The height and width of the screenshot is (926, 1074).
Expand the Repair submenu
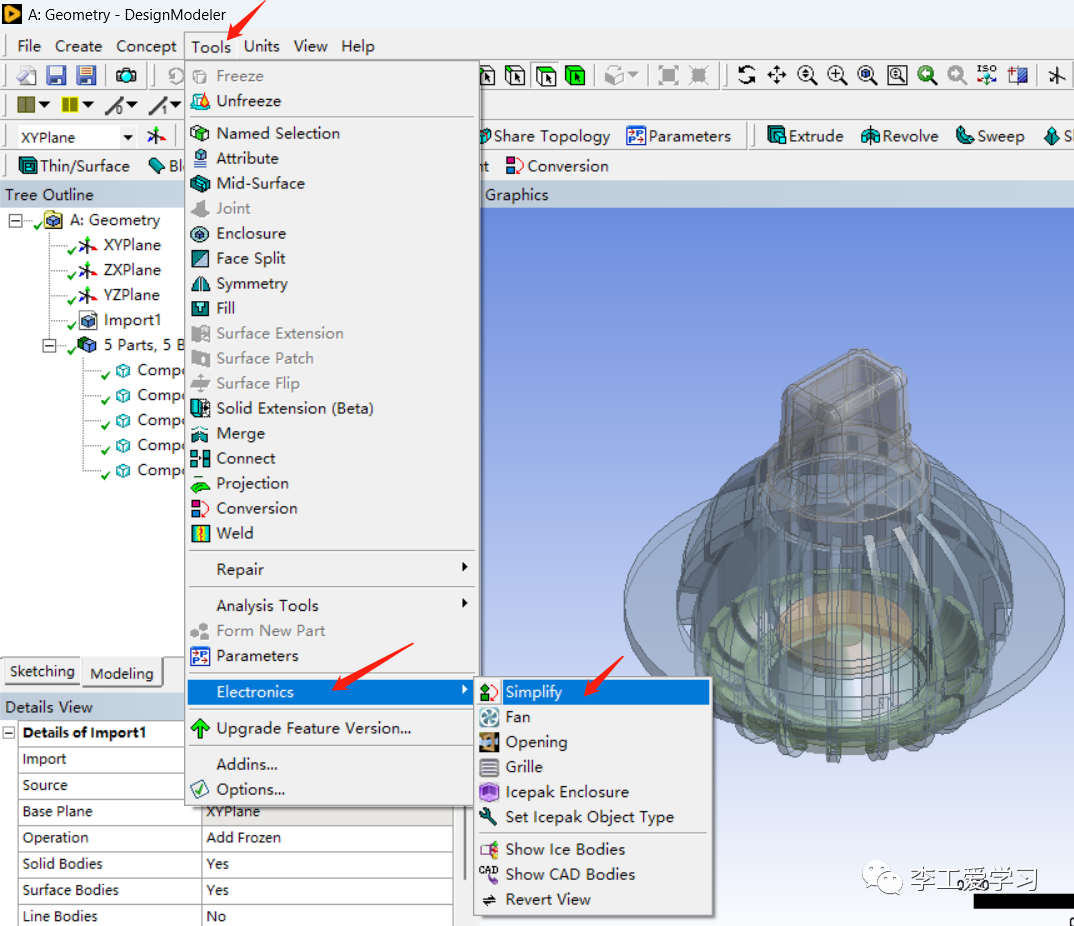click(332, 568)
